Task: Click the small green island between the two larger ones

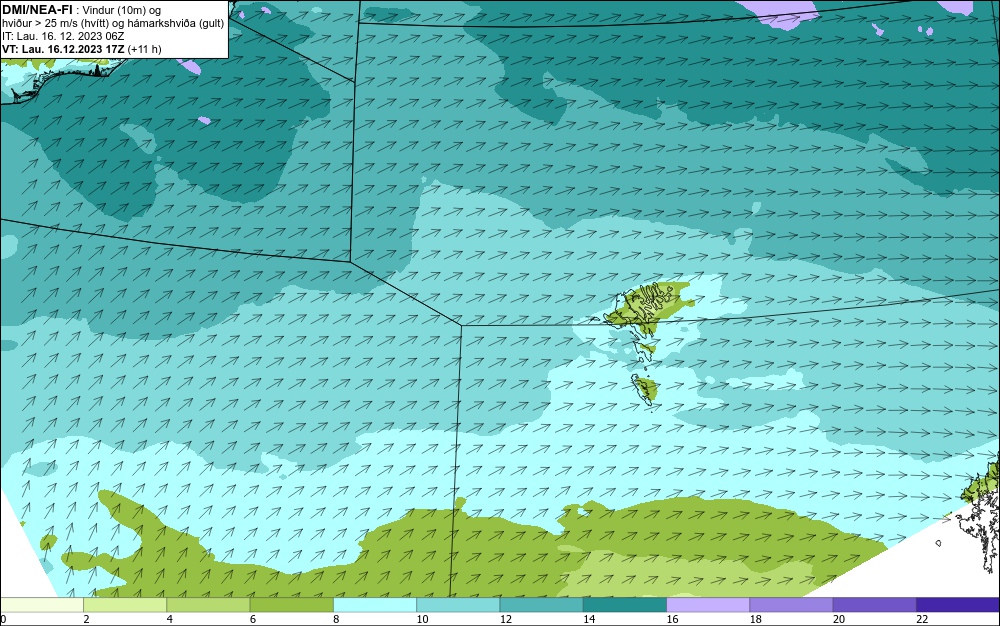Action: [x=647, y=349]
